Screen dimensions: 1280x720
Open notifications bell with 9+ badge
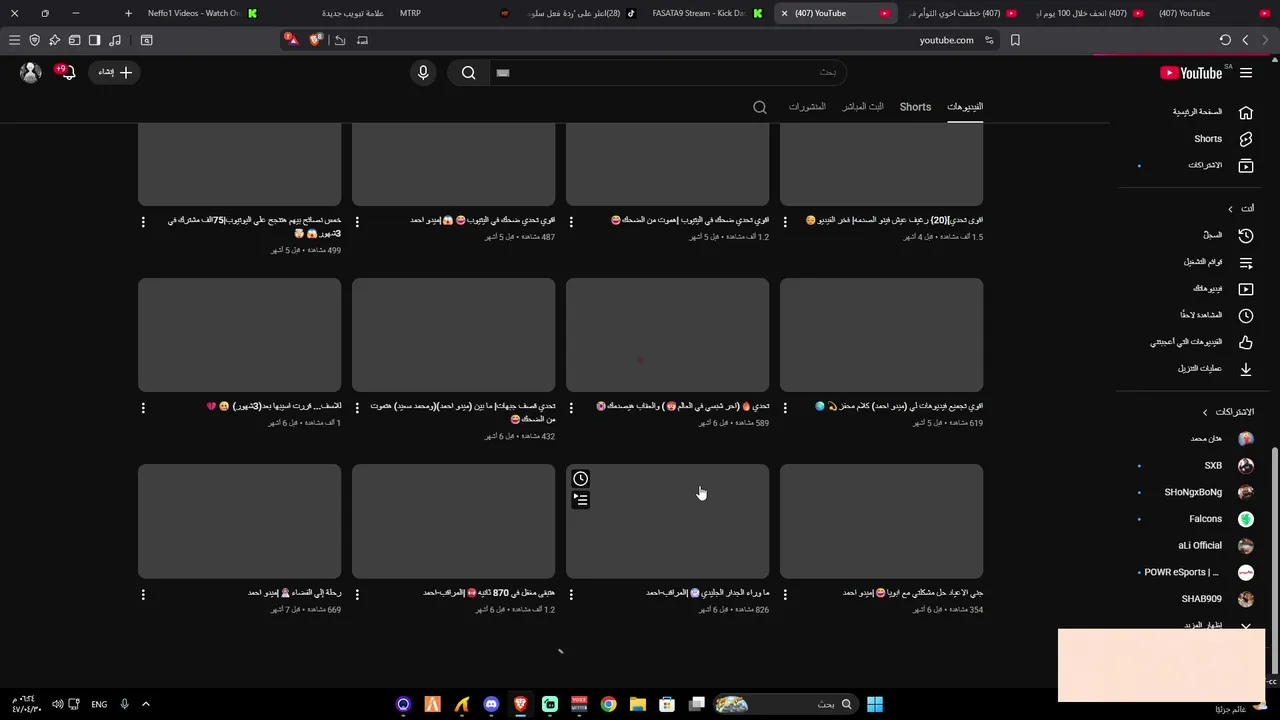pos(67,72)
